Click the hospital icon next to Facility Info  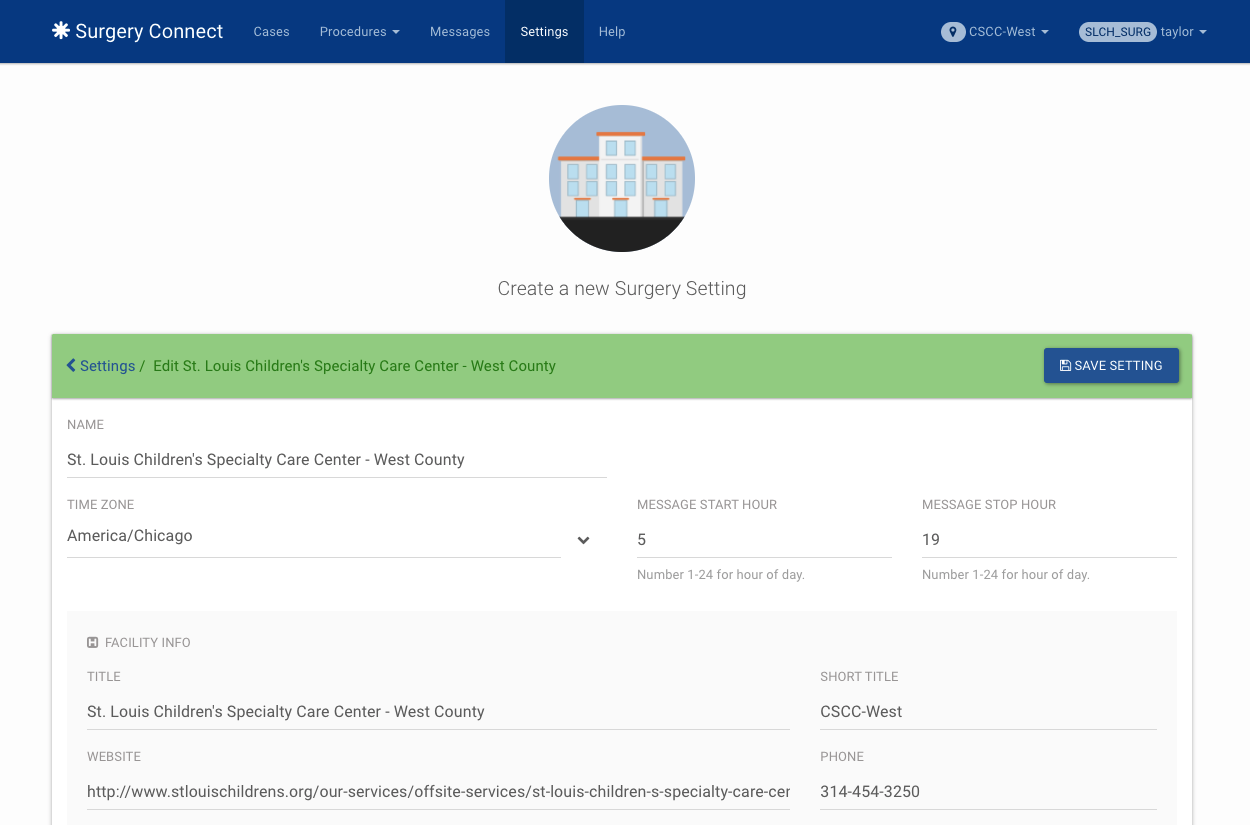(x=93, y=643)
